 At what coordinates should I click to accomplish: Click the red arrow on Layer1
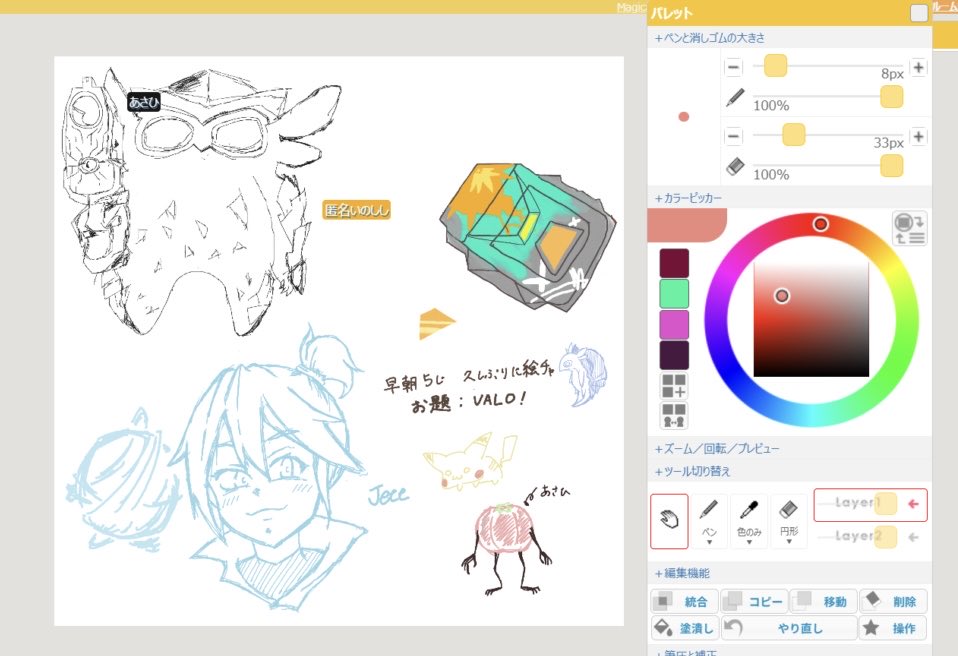913,504
